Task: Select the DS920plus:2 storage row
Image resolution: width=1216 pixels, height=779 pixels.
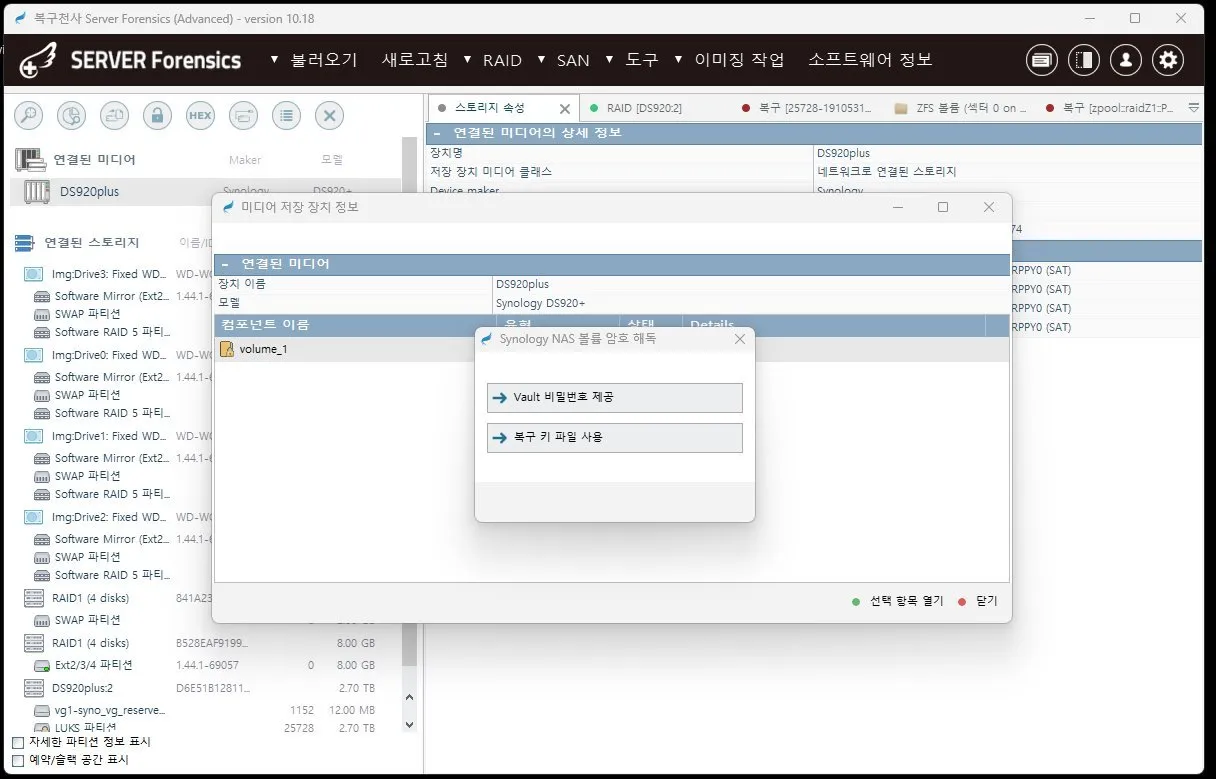Action: pos(200,688)
